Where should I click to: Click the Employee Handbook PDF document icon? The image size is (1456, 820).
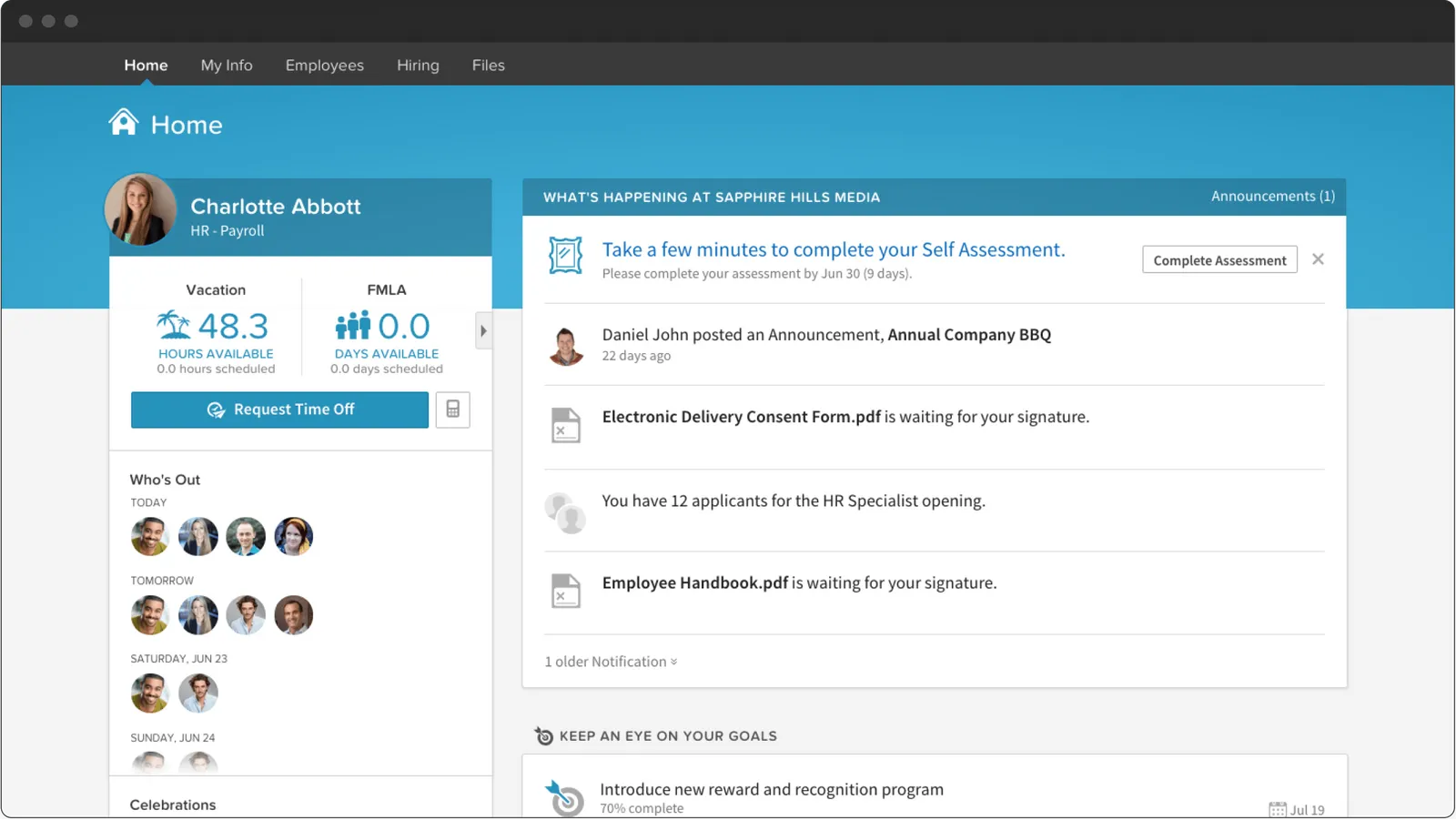565,591
